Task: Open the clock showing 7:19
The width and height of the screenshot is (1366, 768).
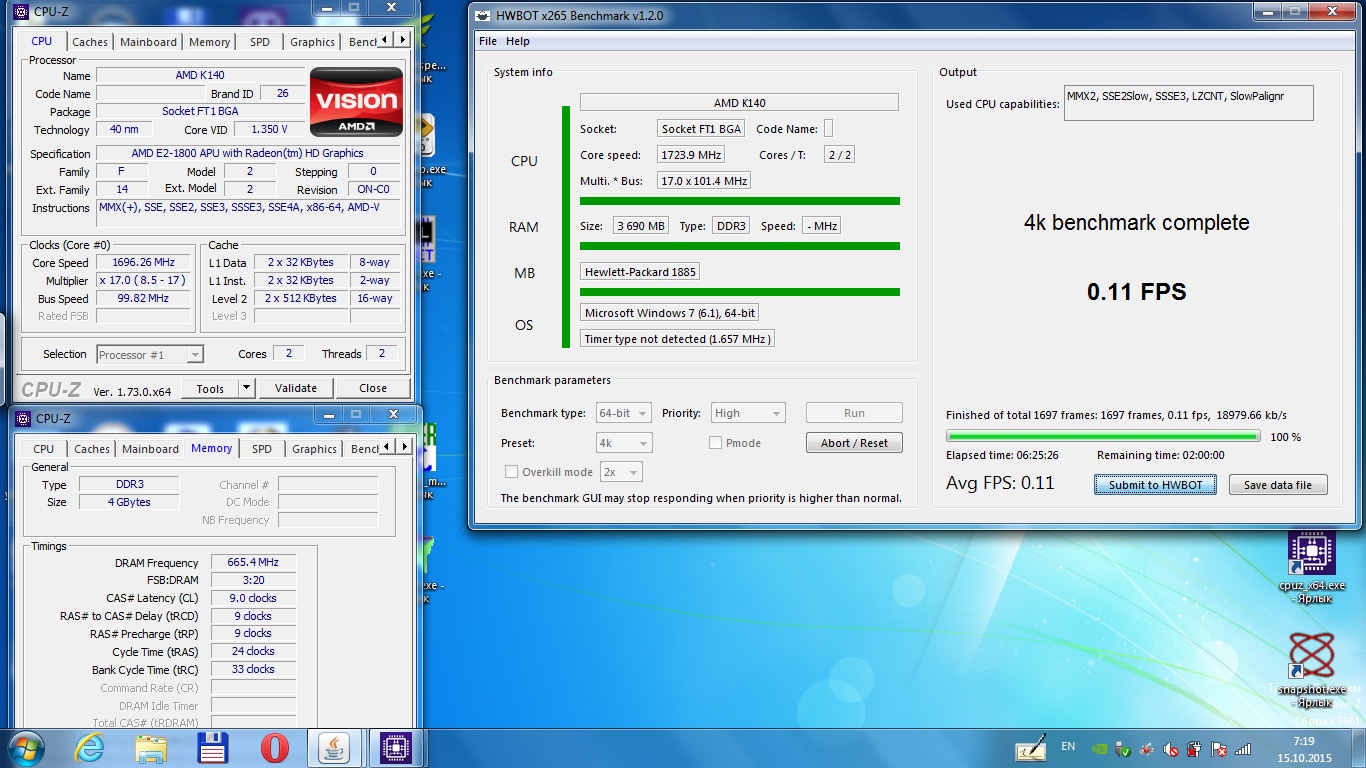Action: tap(1303, 748)
